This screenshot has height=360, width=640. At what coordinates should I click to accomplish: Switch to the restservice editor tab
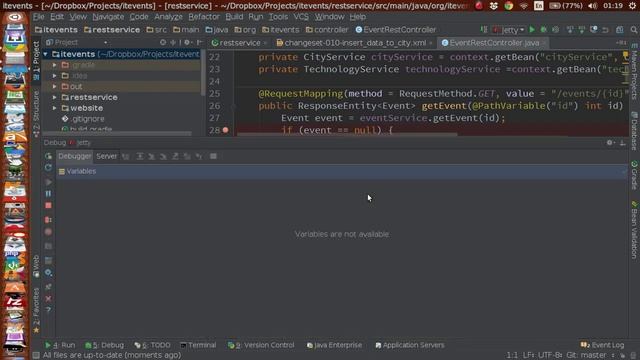point(240,43)
